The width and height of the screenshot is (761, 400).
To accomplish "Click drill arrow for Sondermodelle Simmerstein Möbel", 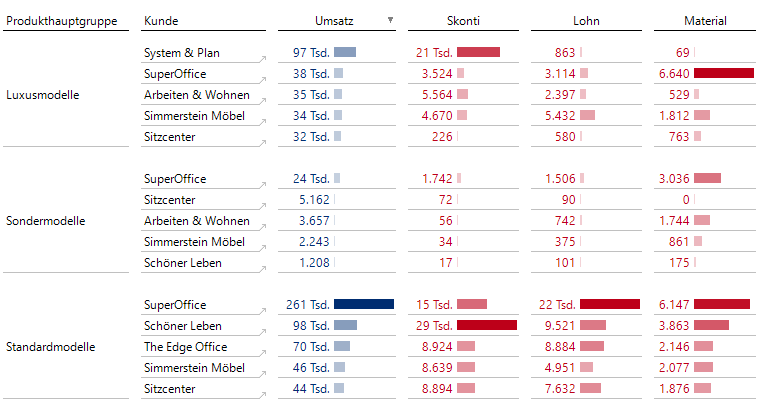I will 264,249.
